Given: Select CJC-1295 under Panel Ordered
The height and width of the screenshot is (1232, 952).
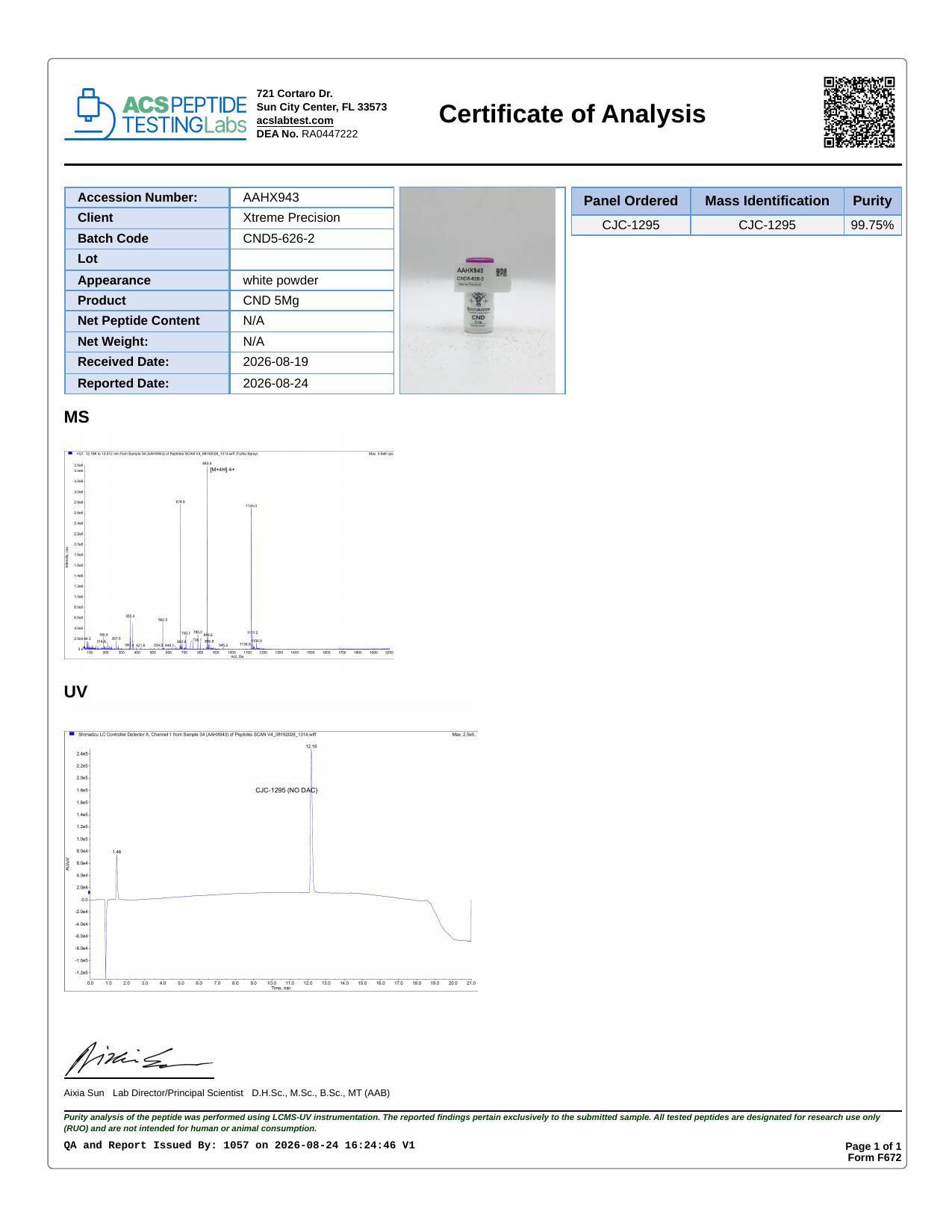Looking at the screenshot, I should point(631,225).
